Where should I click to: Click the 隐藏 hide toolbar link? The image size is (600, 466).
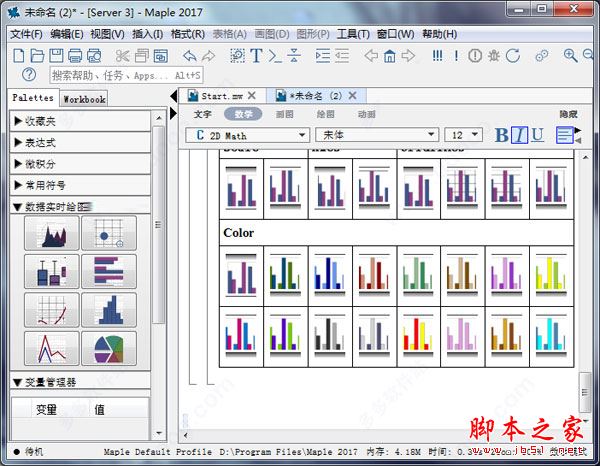pyautogui.click(x=568, y=114)
